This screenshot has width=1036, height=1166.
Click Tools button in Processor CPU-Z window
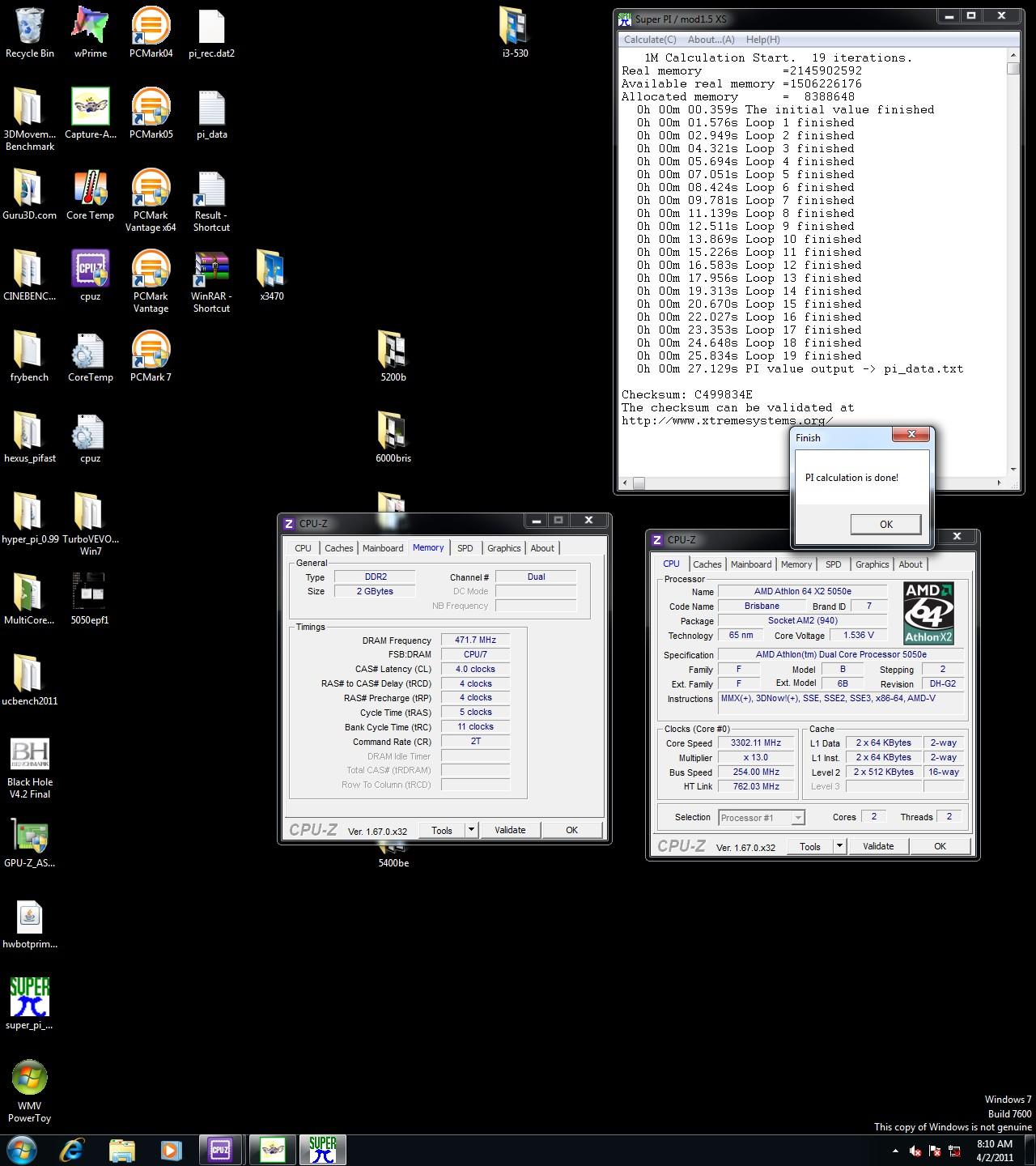click(x=810, y=846)
